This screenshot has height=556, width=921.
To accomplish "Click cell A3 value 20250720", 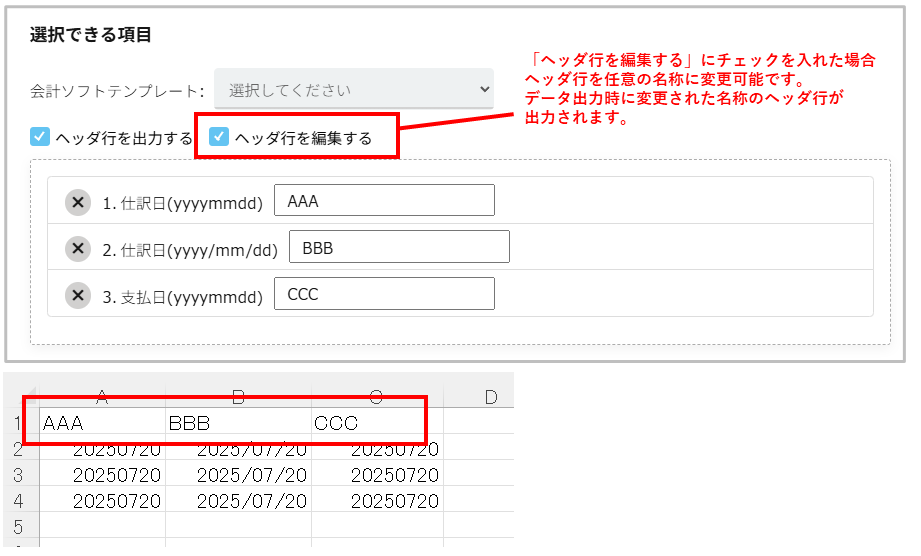I will [x=103, y=474].
